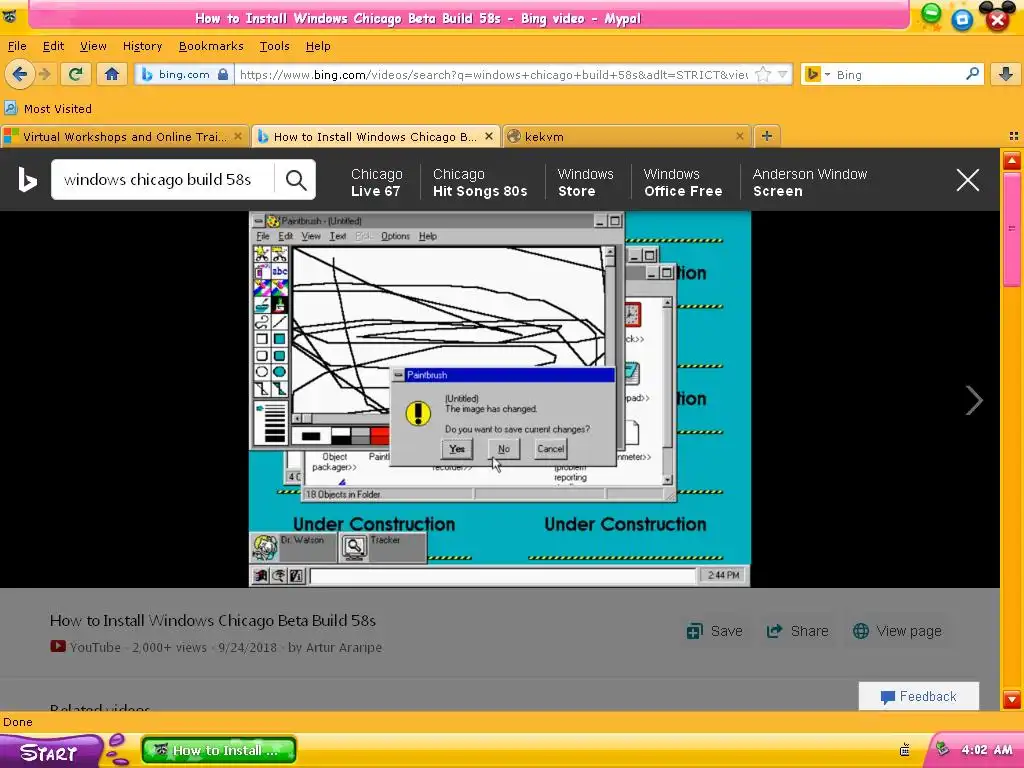Click the Feedback button
This screenshot has height=768, width=1024.
(x=918, y=696)
